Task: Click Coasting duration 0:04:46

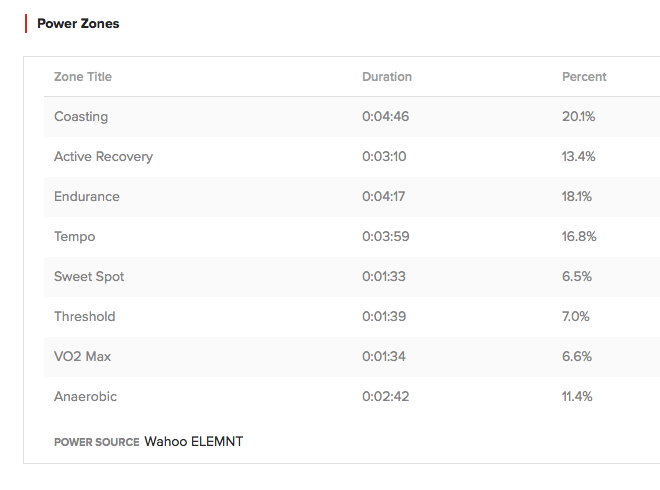Action: pos(385,117)
